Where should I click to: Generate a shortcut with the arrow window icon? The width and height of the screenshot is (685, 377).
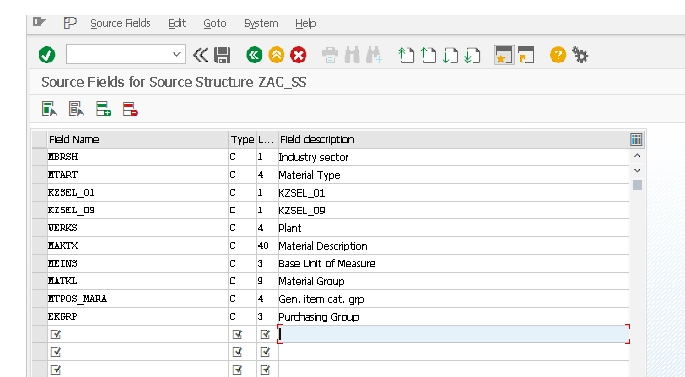tap(526, 55)
